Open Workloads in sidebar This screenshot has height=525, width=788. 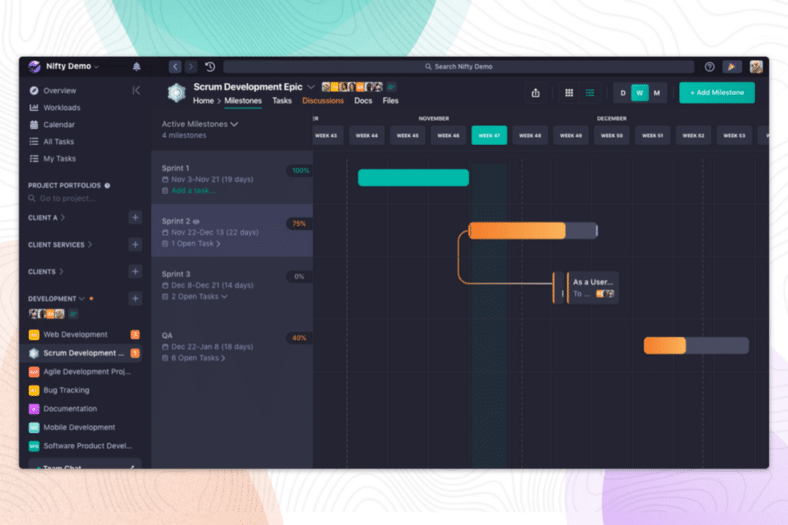pos(61,108)
